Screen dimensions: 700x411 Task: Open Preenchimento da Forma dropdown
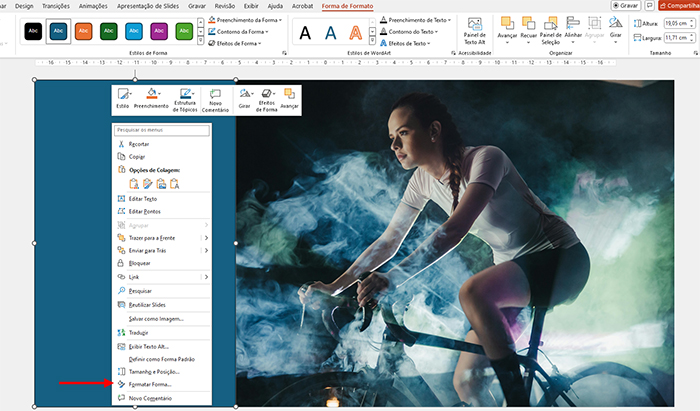(x=245, y=20)
